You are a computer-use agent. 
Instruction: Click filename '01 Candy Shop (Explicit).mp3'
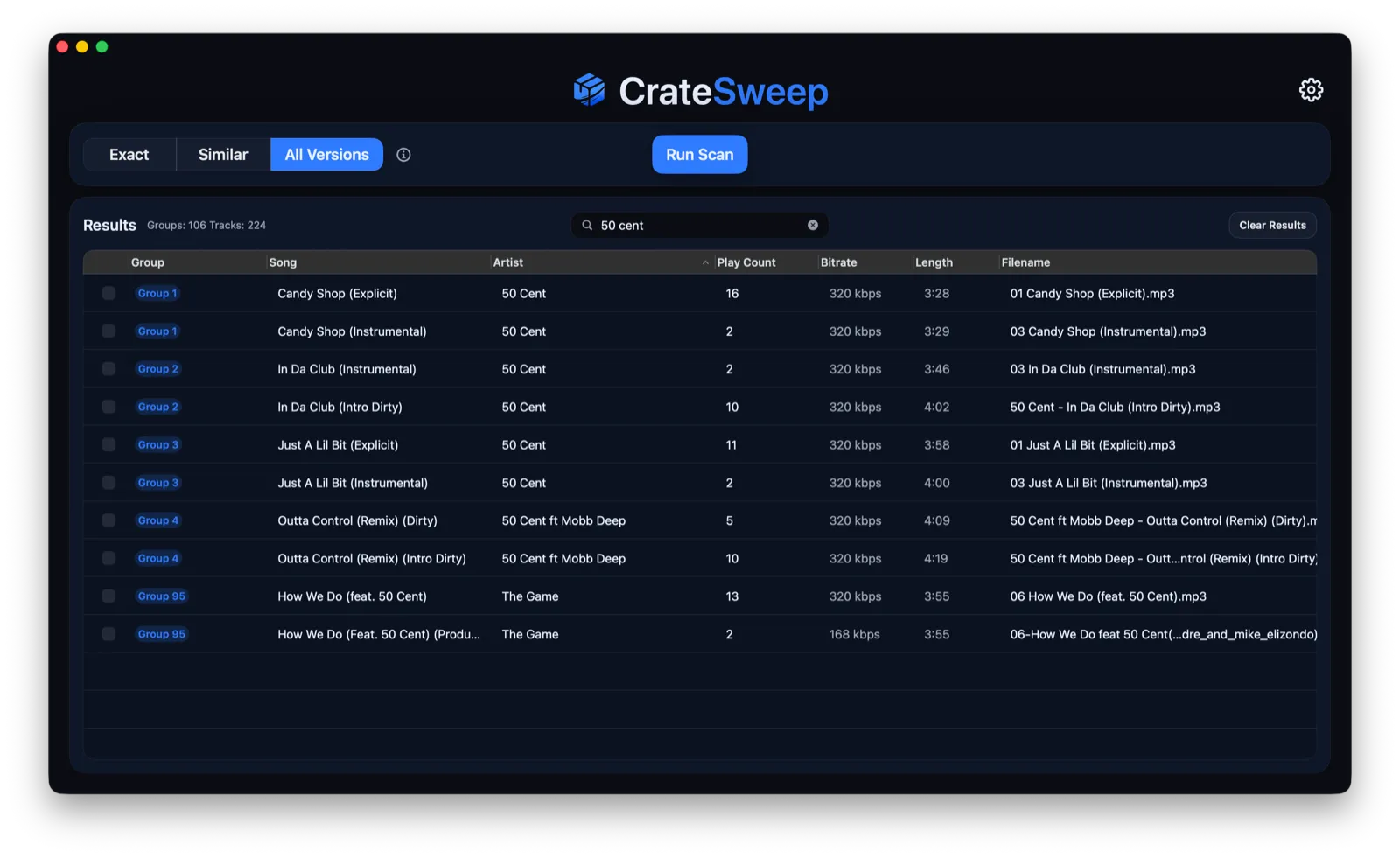tap(1092, 293)
